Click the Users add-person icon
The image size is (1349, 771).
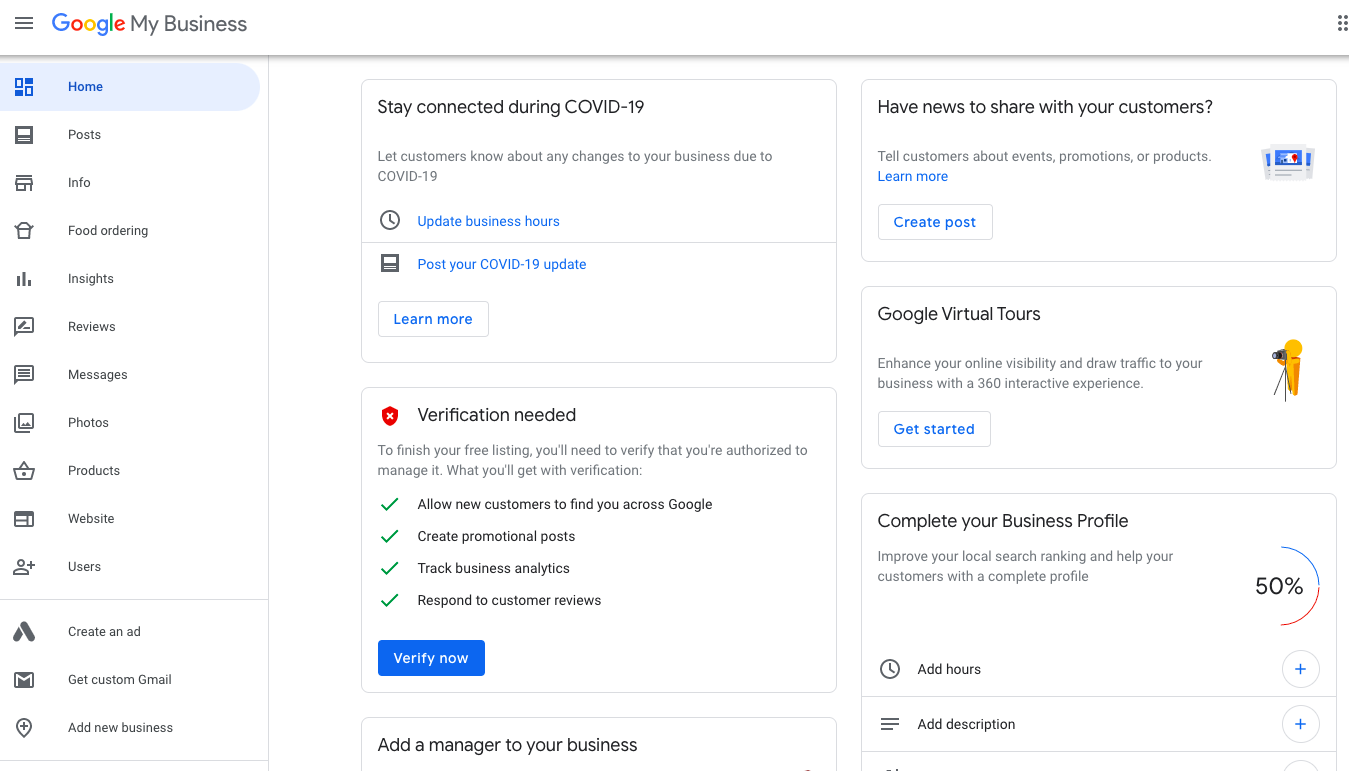pos(24,567)
